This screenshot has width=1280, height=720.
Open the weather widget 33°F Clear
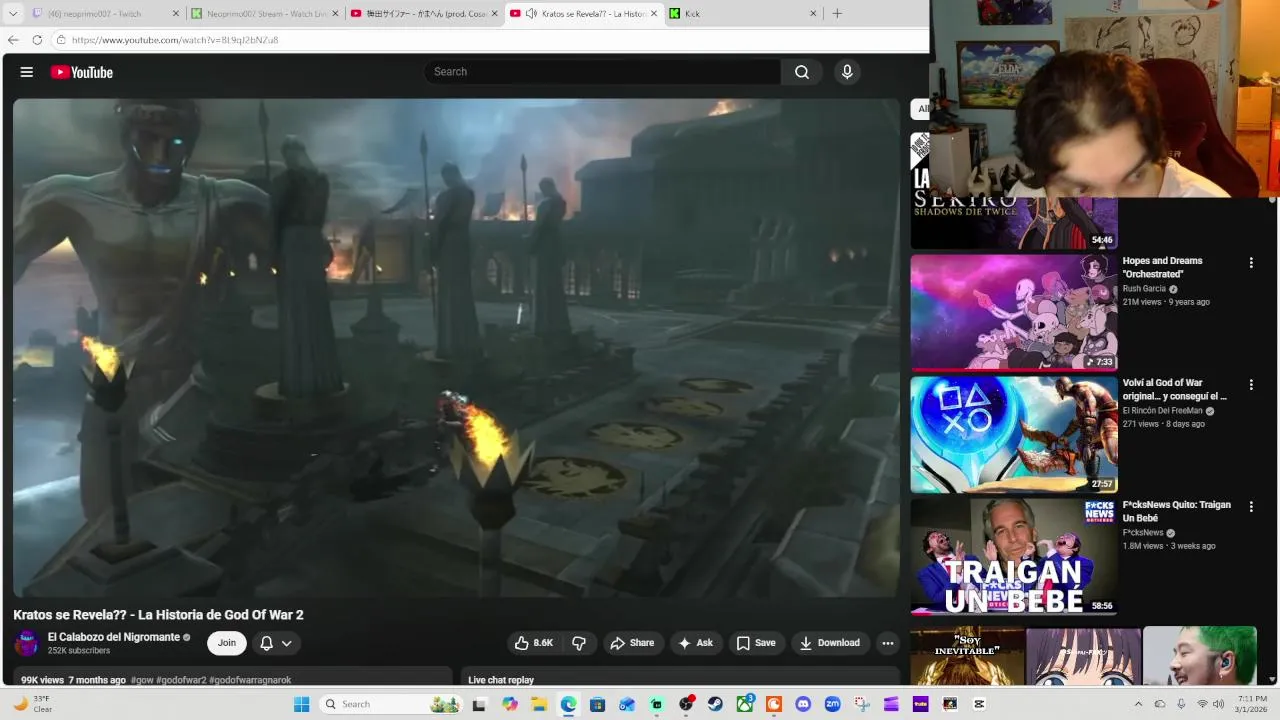click(32, 704)
